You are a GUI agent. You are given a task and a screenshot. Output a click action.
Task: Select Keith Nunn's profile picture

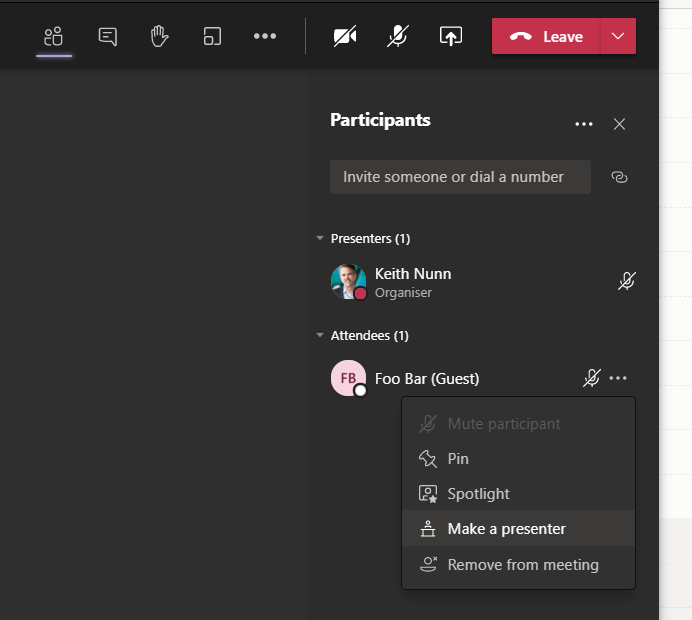[348, 282]
